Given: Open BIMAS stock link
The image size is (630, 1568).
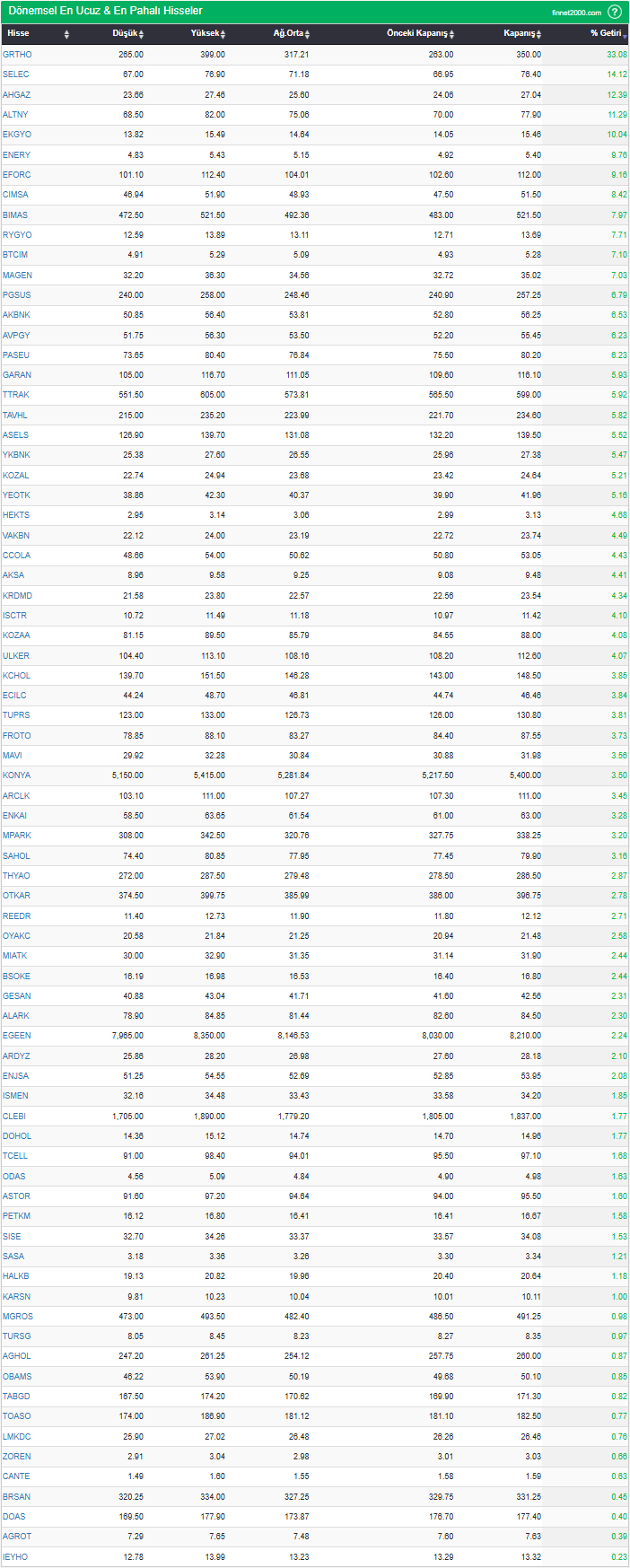Looking at the screenshot, I should [15, 215].
